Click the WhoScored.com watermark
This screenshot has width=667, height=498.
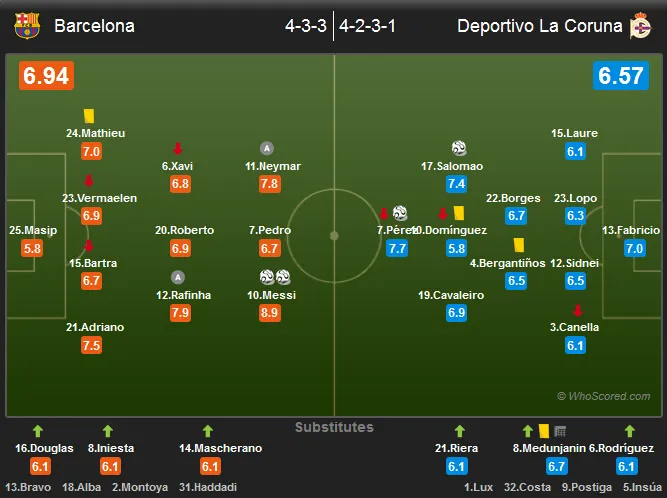tap(604, 396)
